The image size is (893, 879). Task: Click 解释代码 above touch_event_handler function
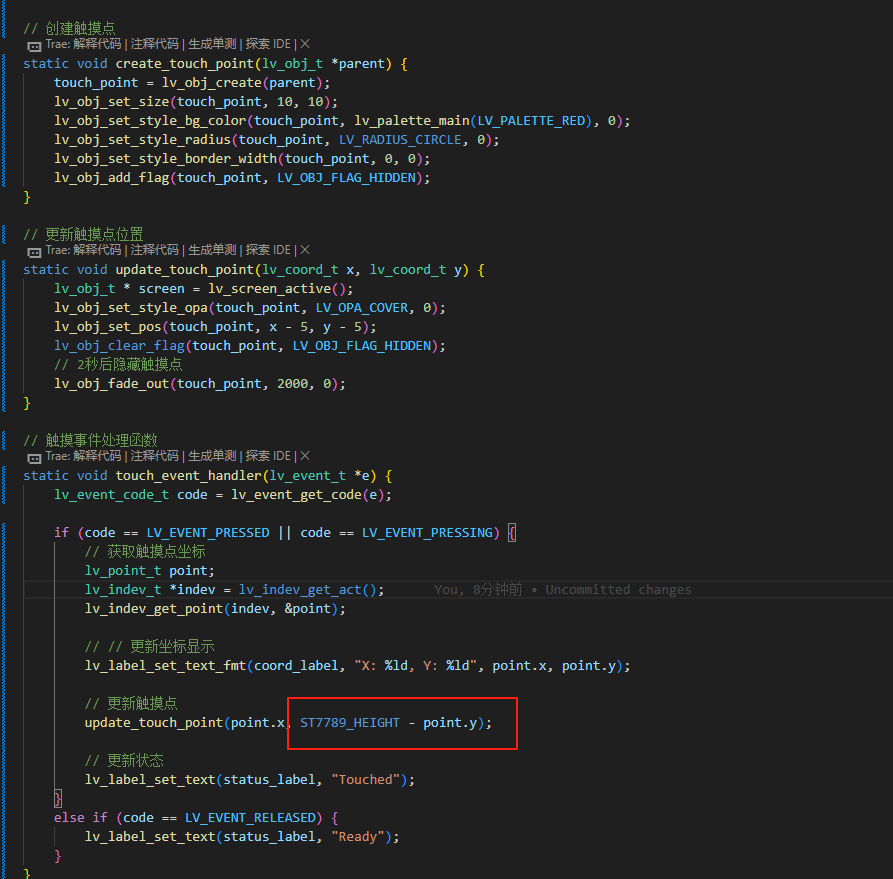coord(97,456)
